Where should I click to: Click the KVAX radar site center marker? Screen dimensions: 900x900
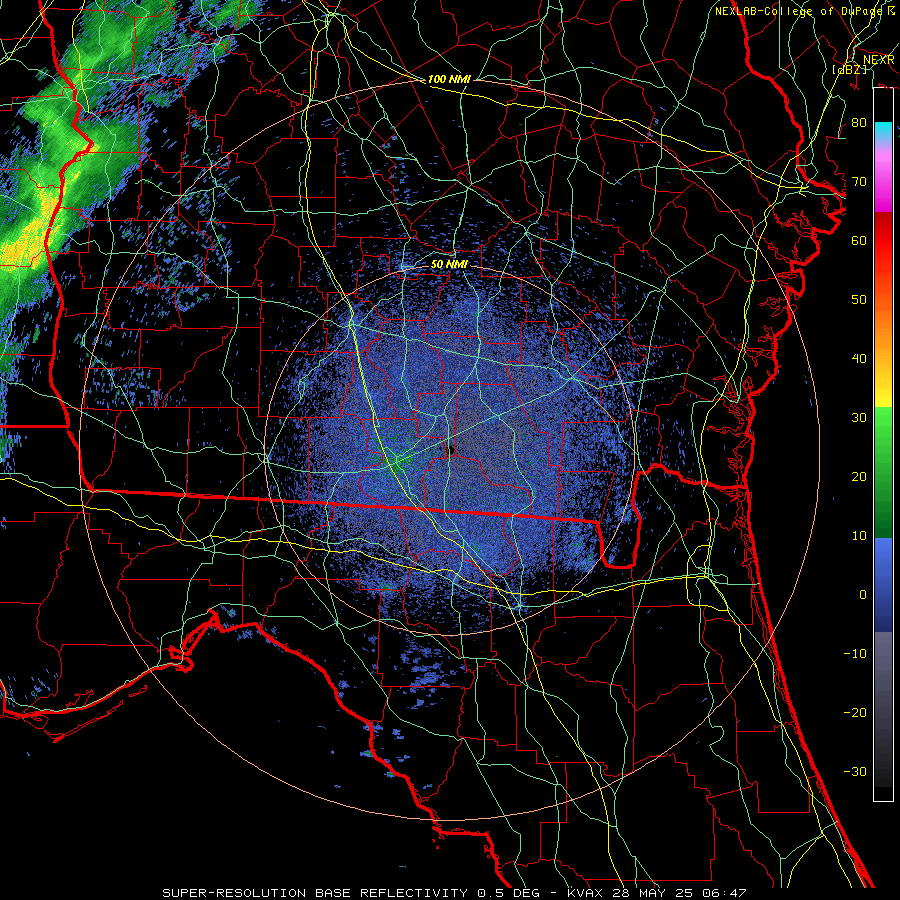(x=451, y=450)
